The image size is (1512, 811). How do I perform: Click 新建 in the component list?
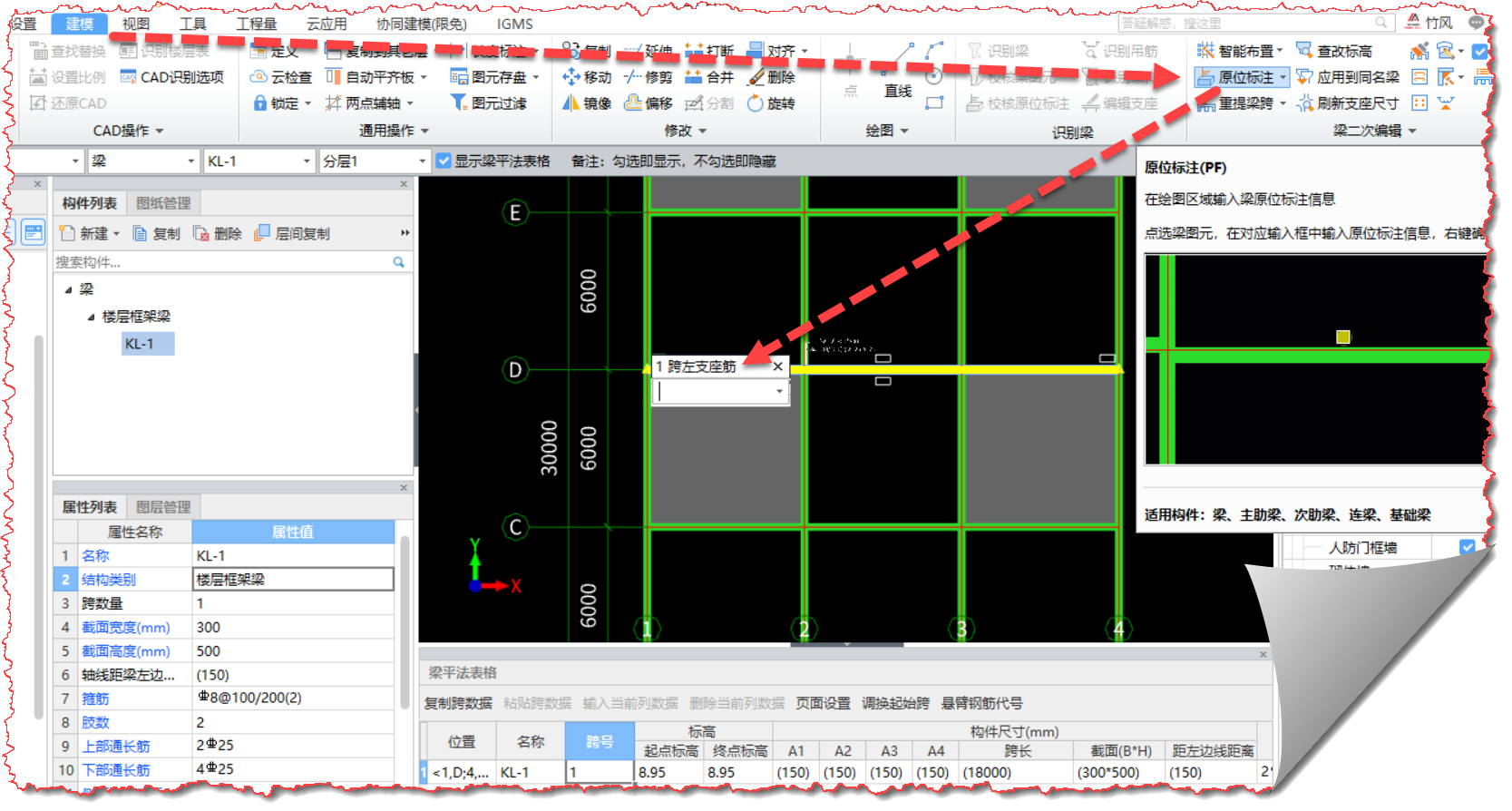pyautogui.click(x=87, y=234)
